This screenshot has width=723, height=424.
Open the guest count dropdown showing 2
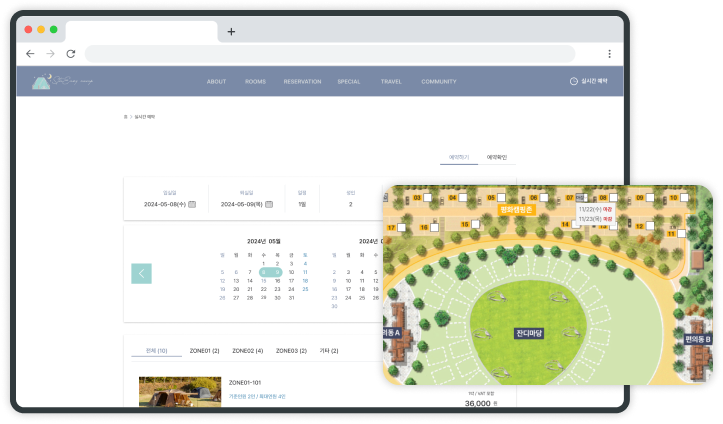click(x=350, y=204)
